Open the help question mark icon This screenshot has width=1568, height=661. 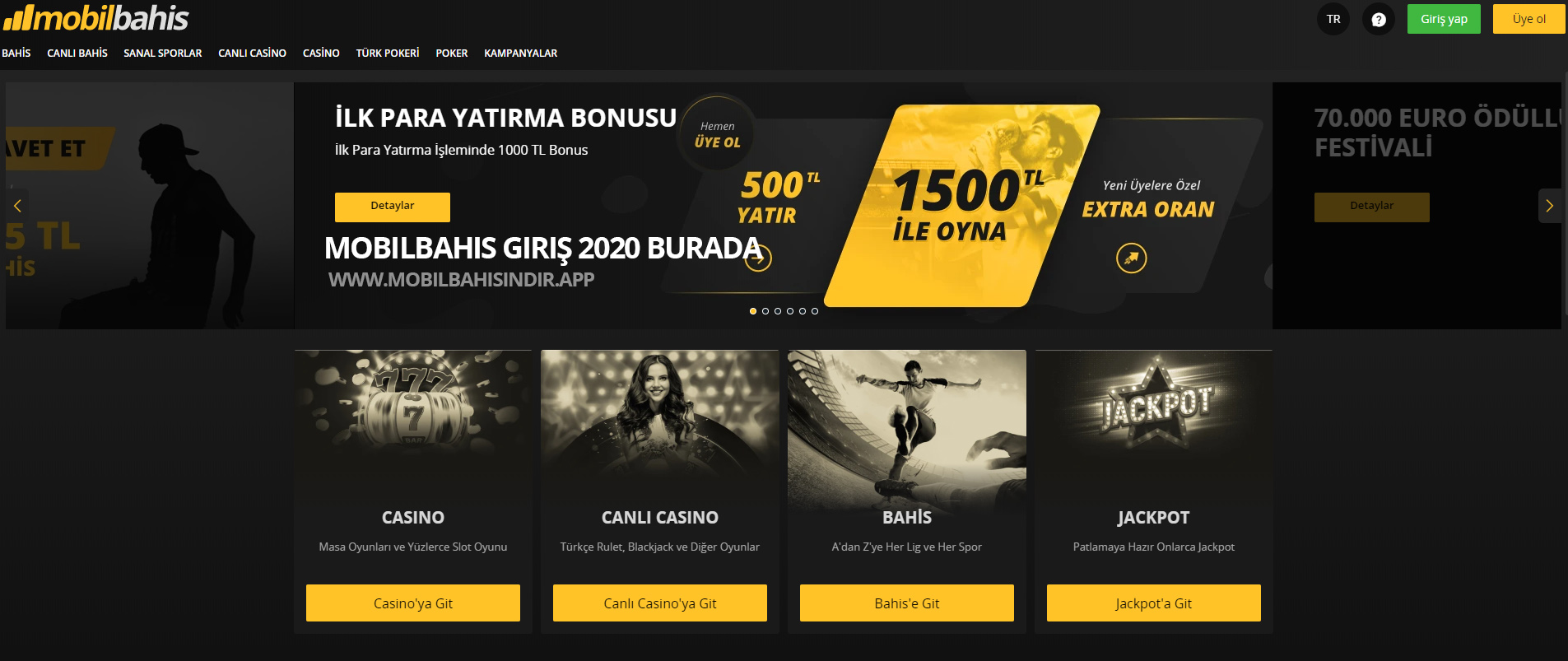[1379, 19]
